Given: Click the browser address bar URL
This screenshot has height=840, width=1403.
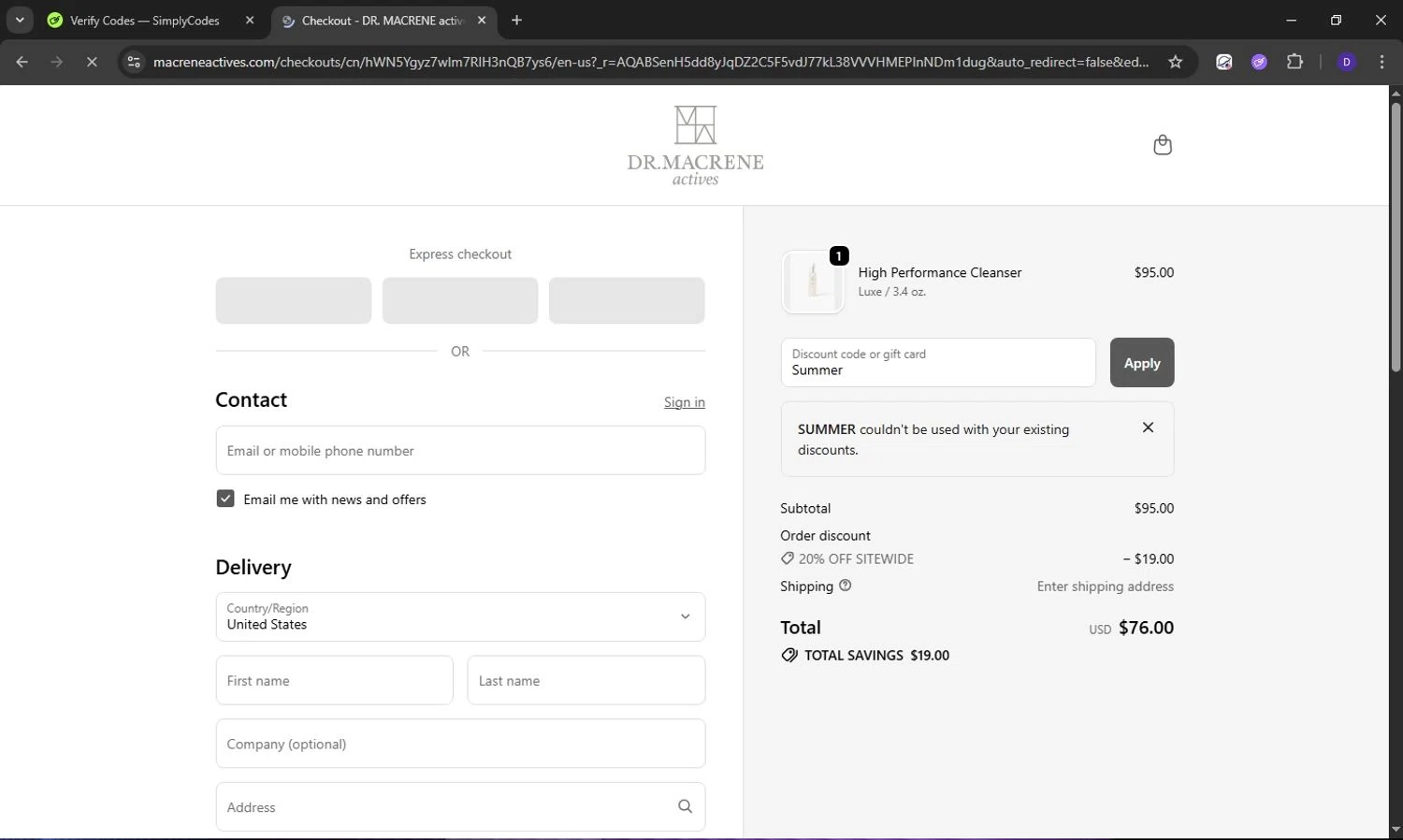Looking at the screenshot, I should [651, 62].
